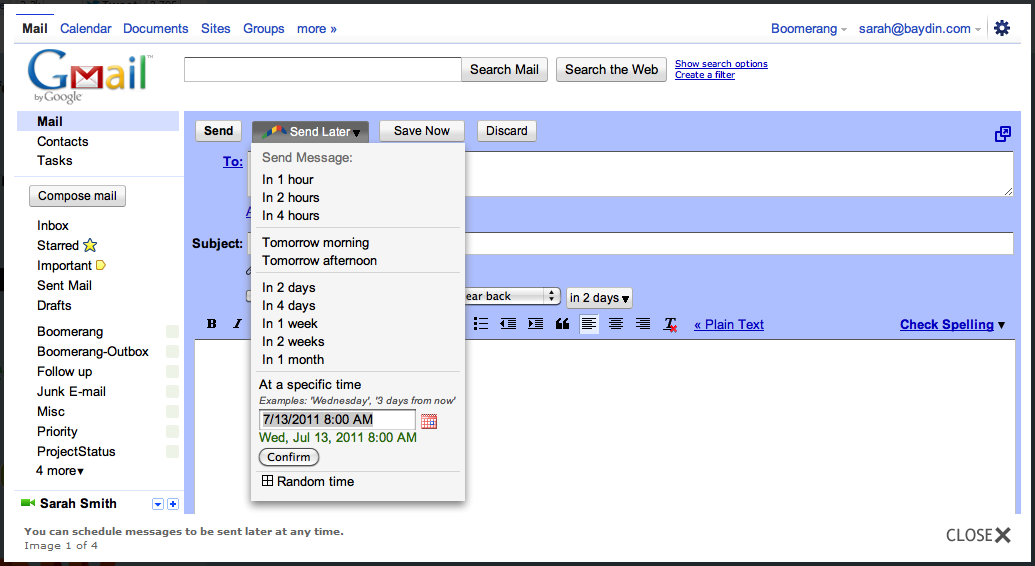Close the image viewer with CLOSE X
Viewport: 1035px width, 566px height.
click(x=978, y=534)
